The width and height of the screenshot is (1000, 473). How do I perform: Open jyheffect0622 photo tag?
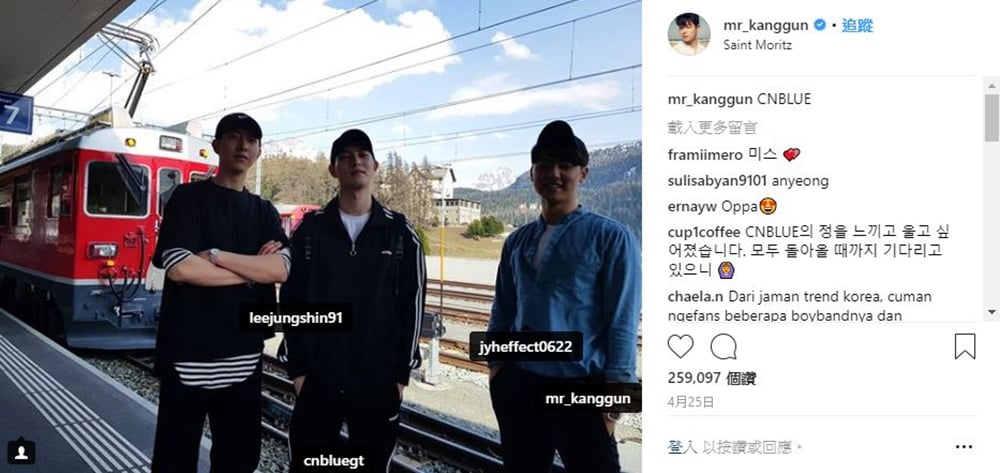coord(526,347)
